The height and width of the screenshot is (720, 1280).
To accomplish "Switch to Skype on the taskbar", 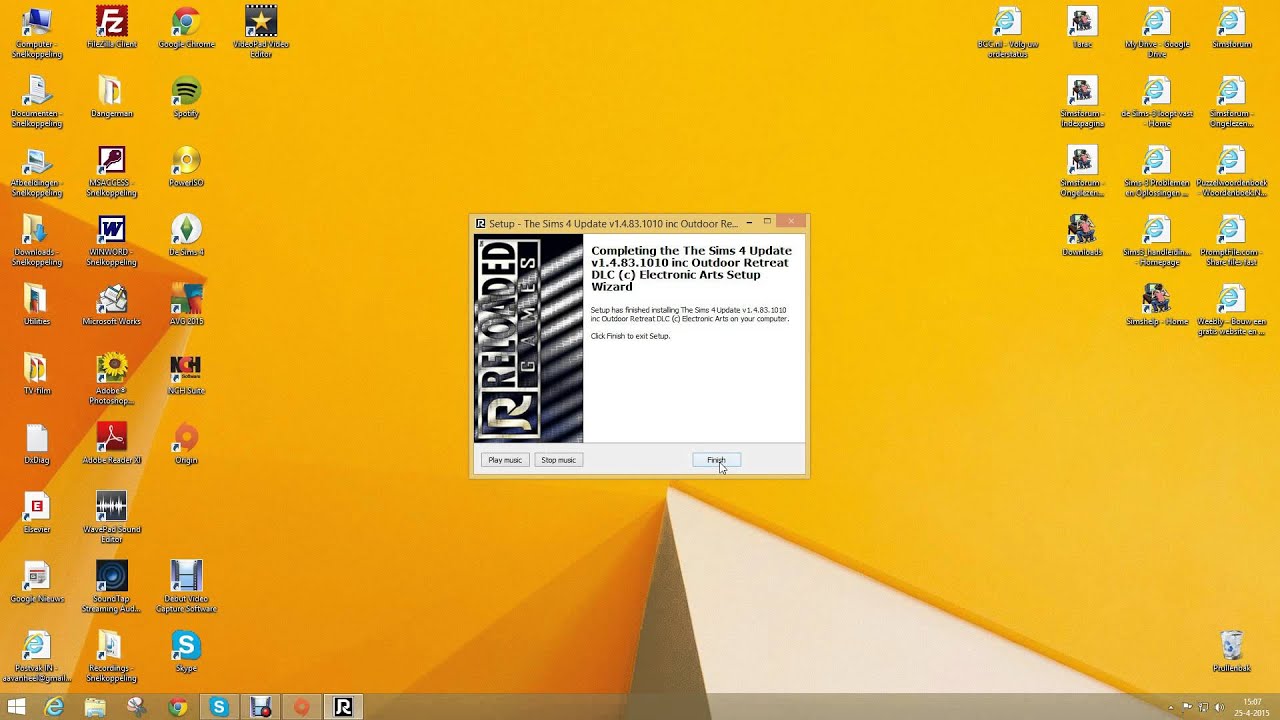I will (x=219, y=707).
